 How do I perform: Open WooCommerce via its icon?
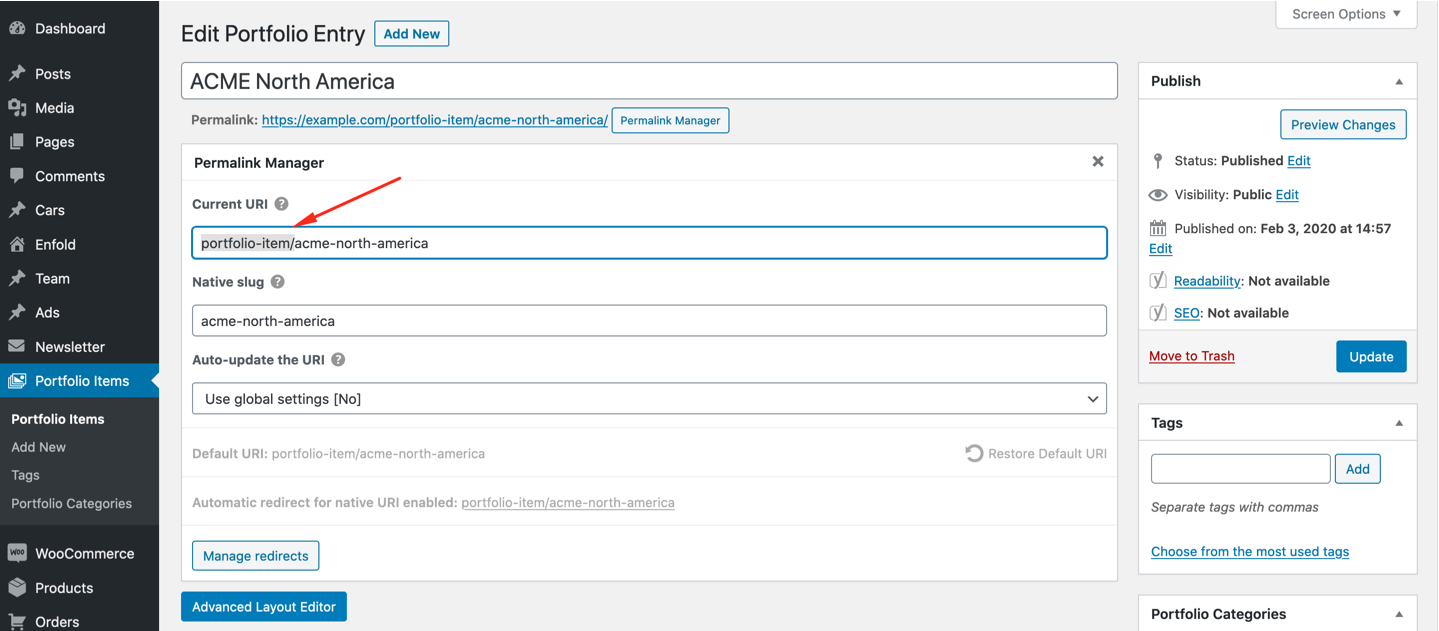pyautogui.click(x=19, y=552)
